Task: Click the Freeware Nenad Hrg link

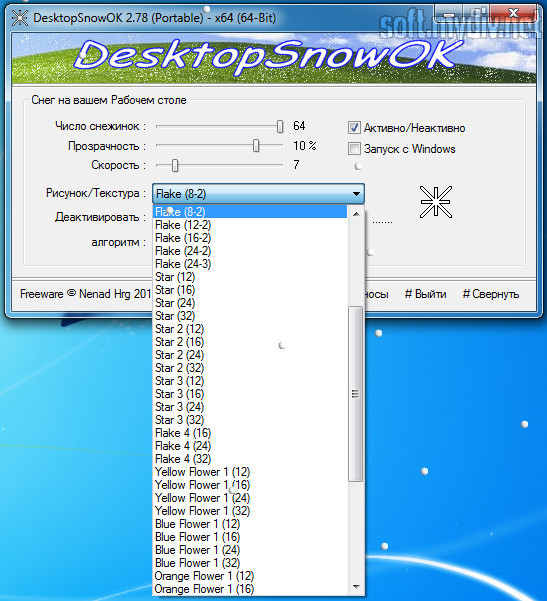Action: coord(85,294)
